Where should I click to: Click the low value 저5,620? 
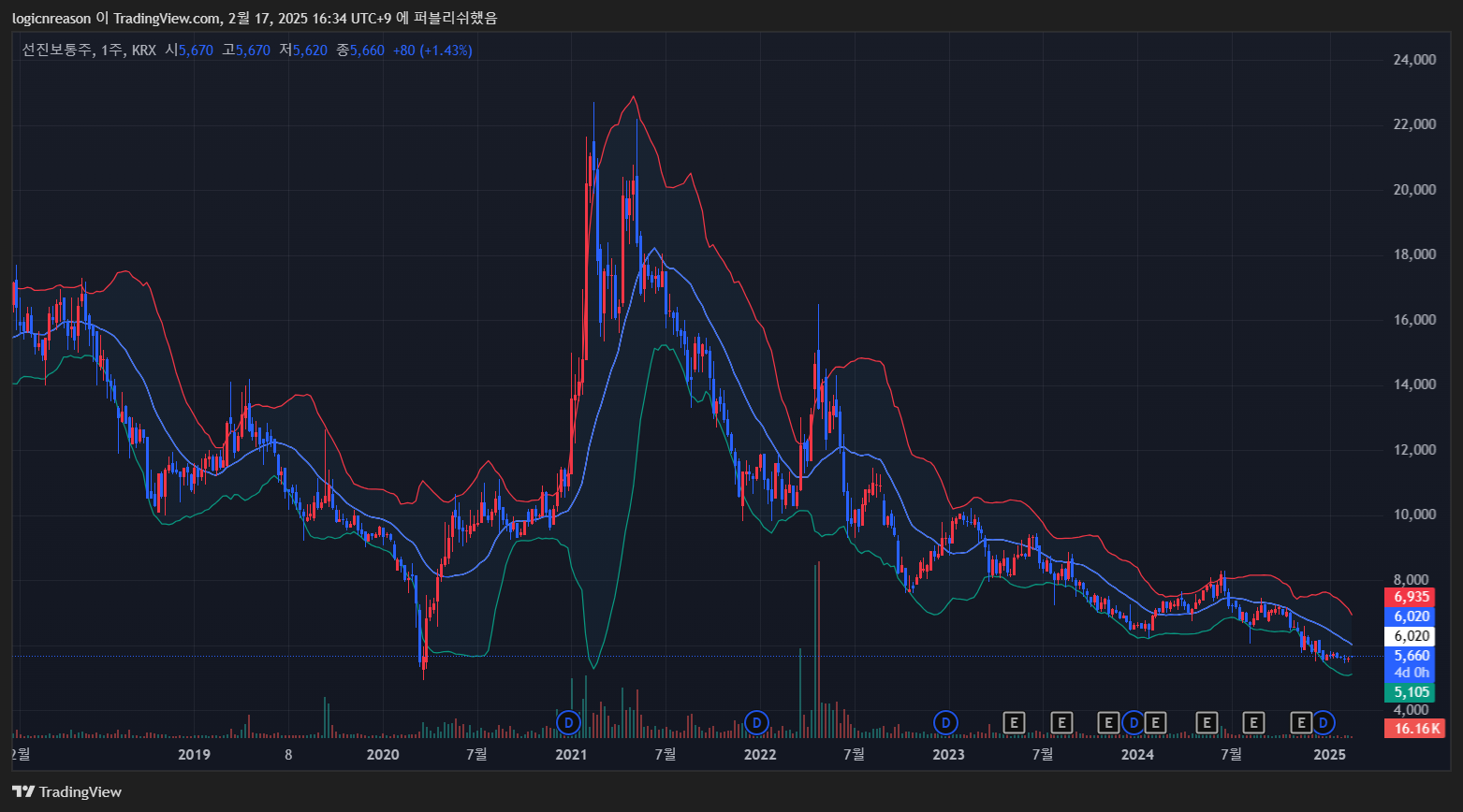pos(303,50)
